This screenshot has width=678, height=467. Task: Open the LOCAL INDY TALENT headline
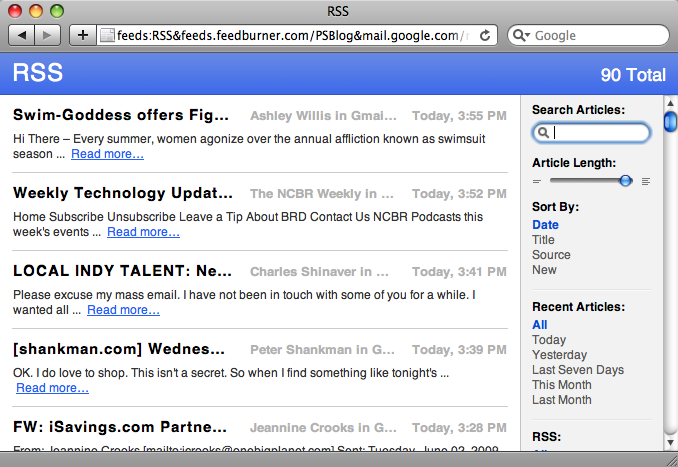tap(122, 271)
